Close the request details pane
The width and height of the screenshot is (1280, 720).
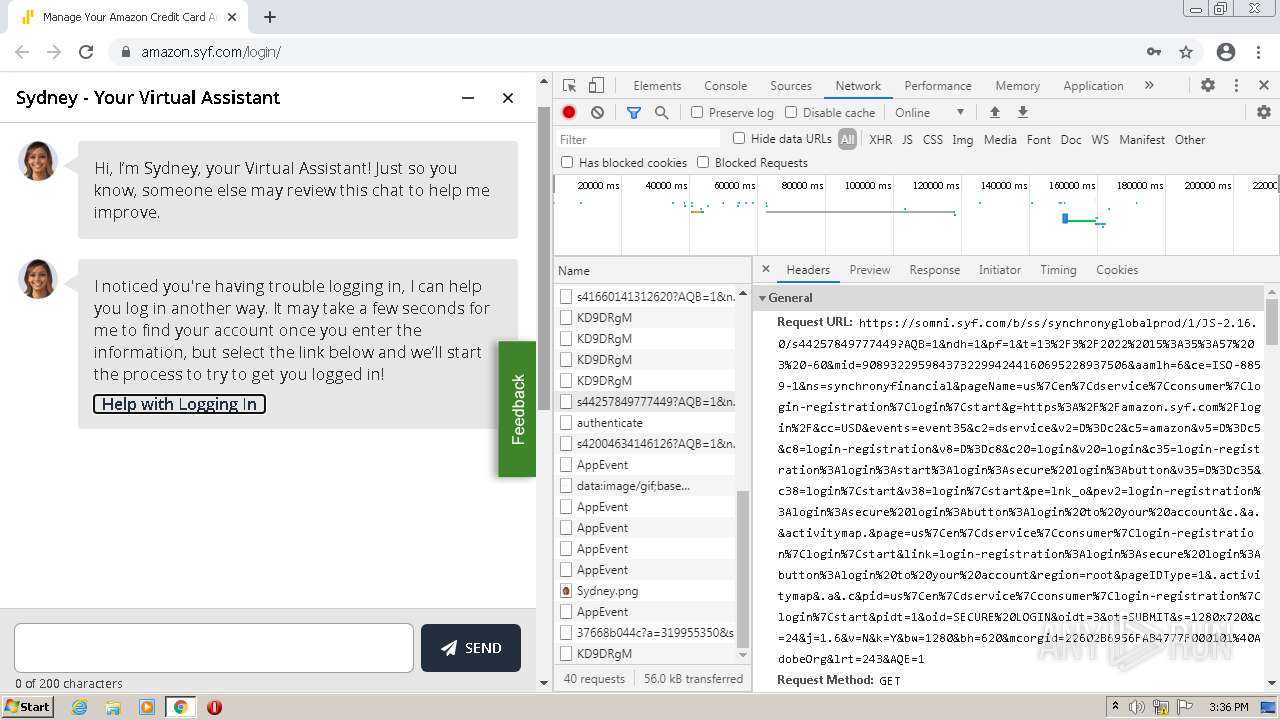point(766,269)
